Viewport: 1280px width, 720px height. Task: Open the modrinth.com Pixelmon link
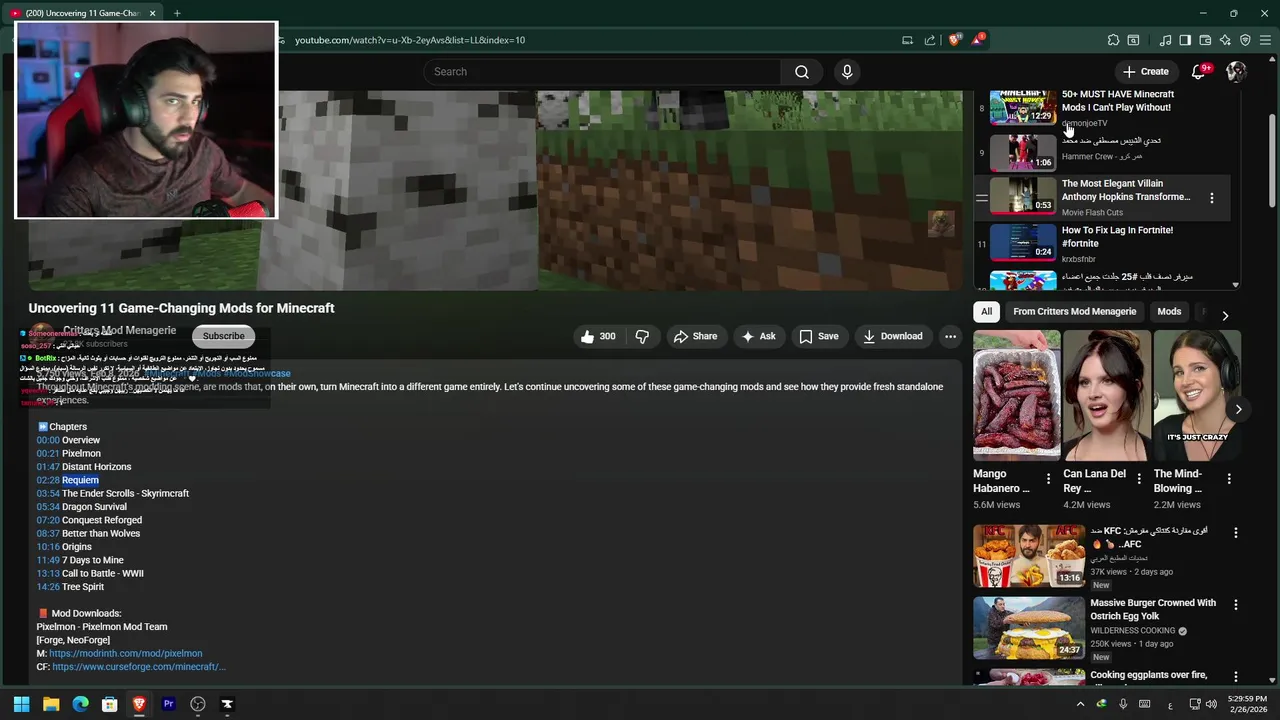[x=125, y=654]
